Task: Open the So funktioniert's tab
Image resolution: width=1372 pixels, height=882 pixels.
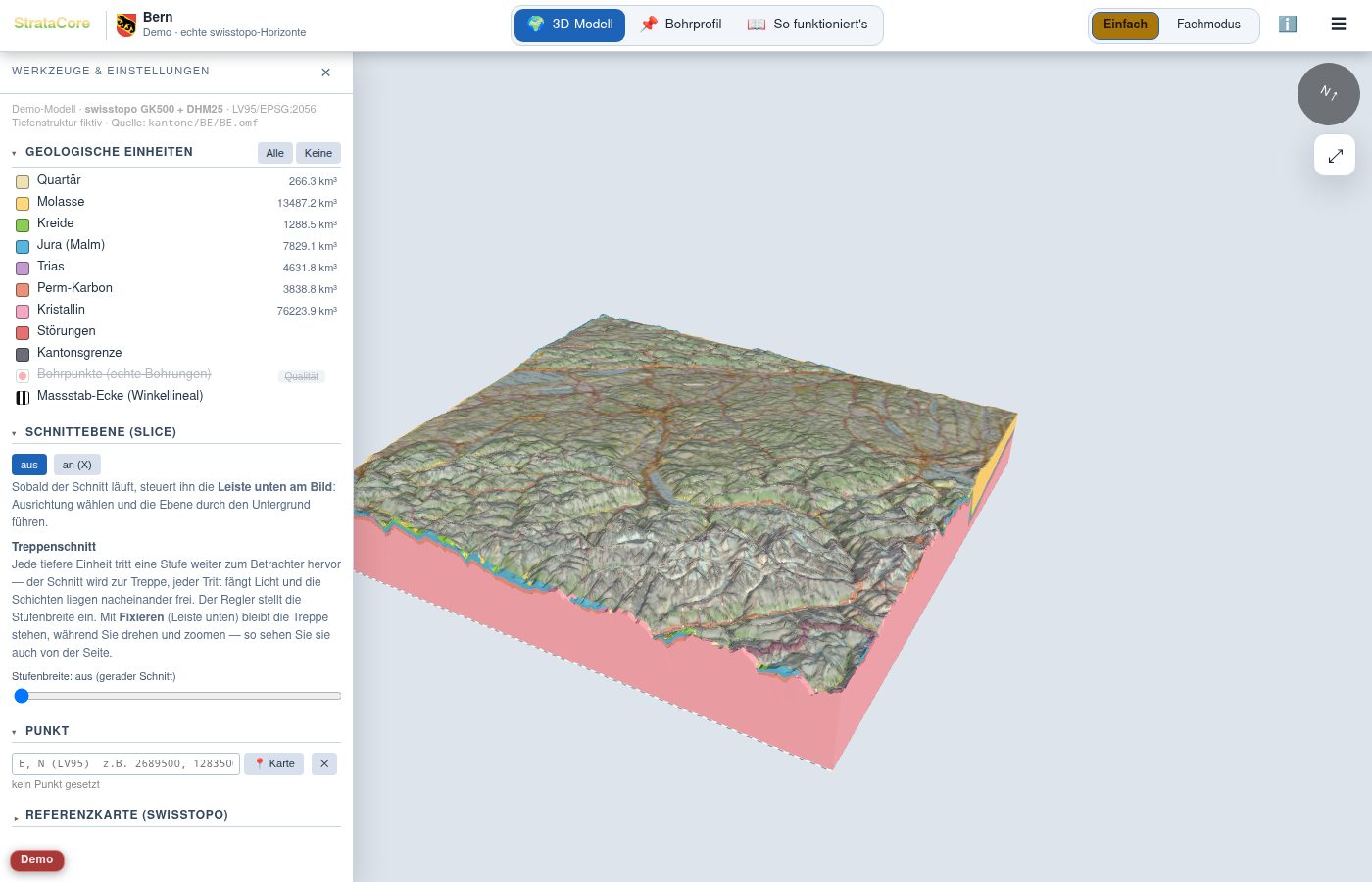Action: [x=808, y=24]
